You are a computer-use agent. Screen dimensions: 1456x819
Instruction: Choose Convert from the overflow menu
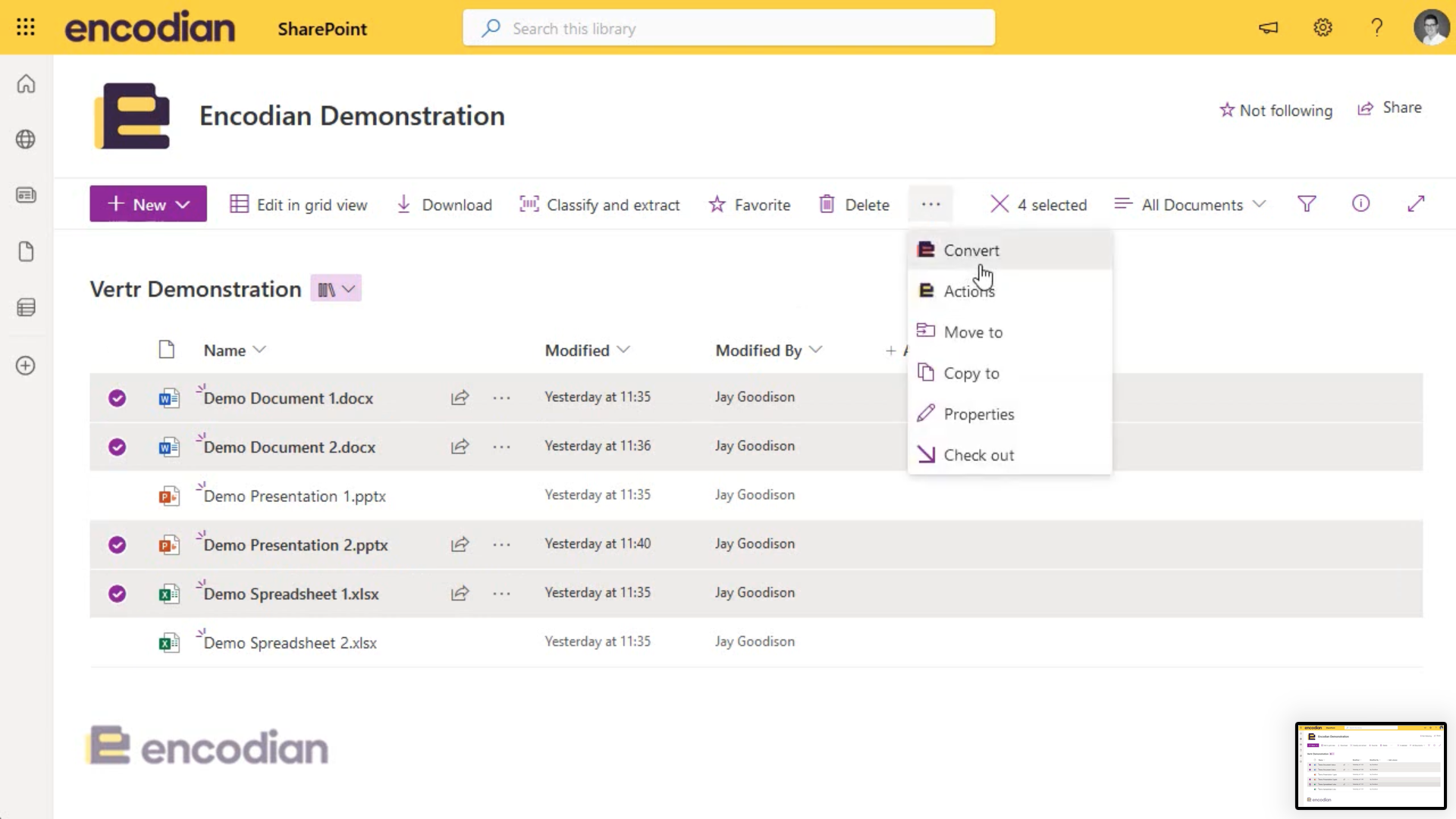[x=1009, y=250]
